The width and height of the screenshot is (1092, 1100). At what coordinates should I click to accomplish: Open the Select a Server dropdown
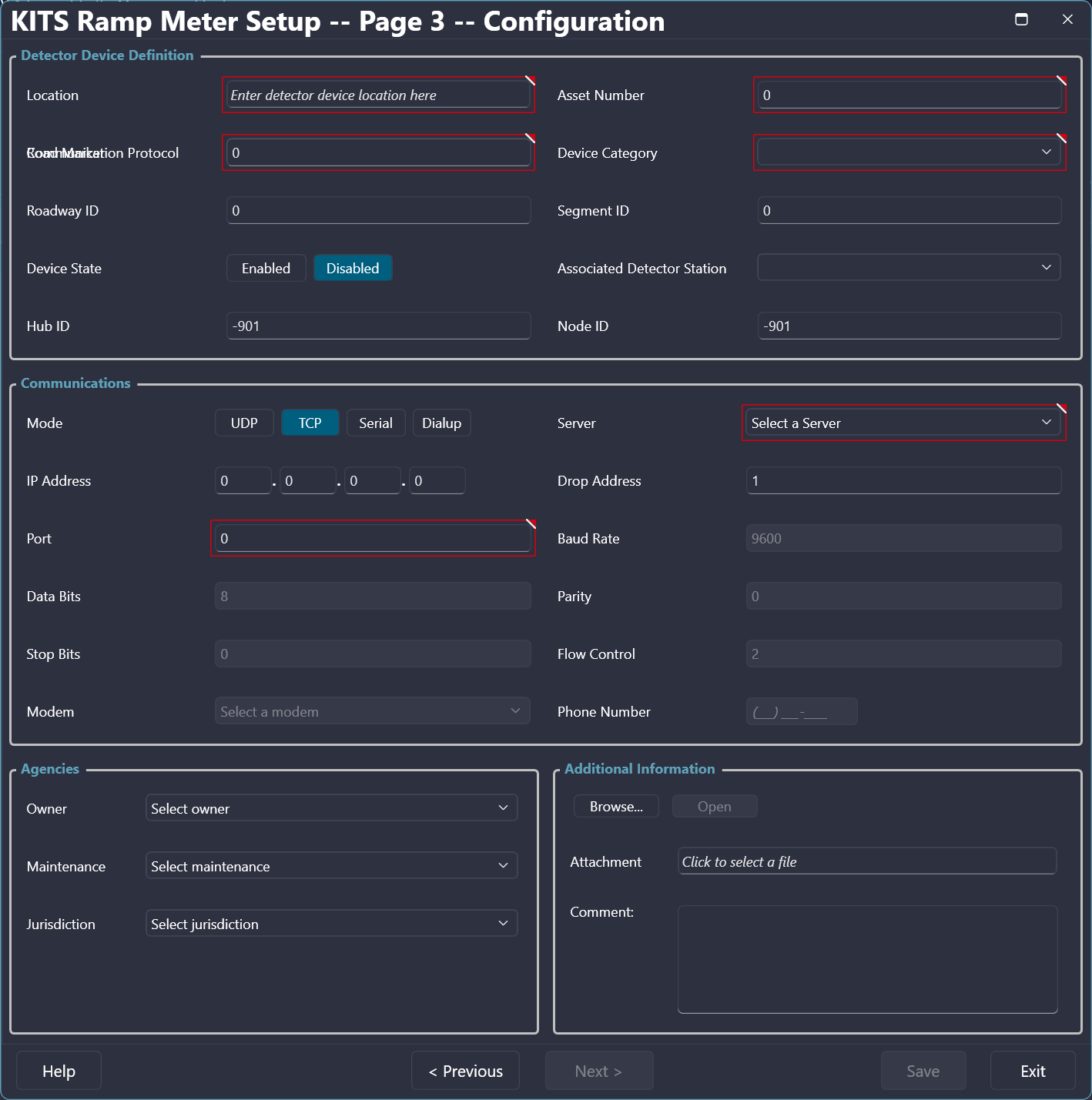point(903,423)
